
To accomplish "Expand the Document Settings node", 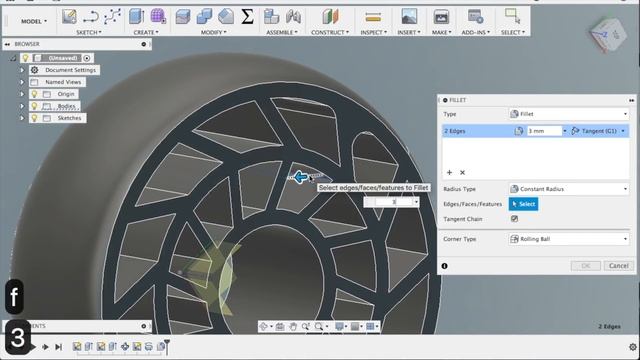I will tap(22, 70).
